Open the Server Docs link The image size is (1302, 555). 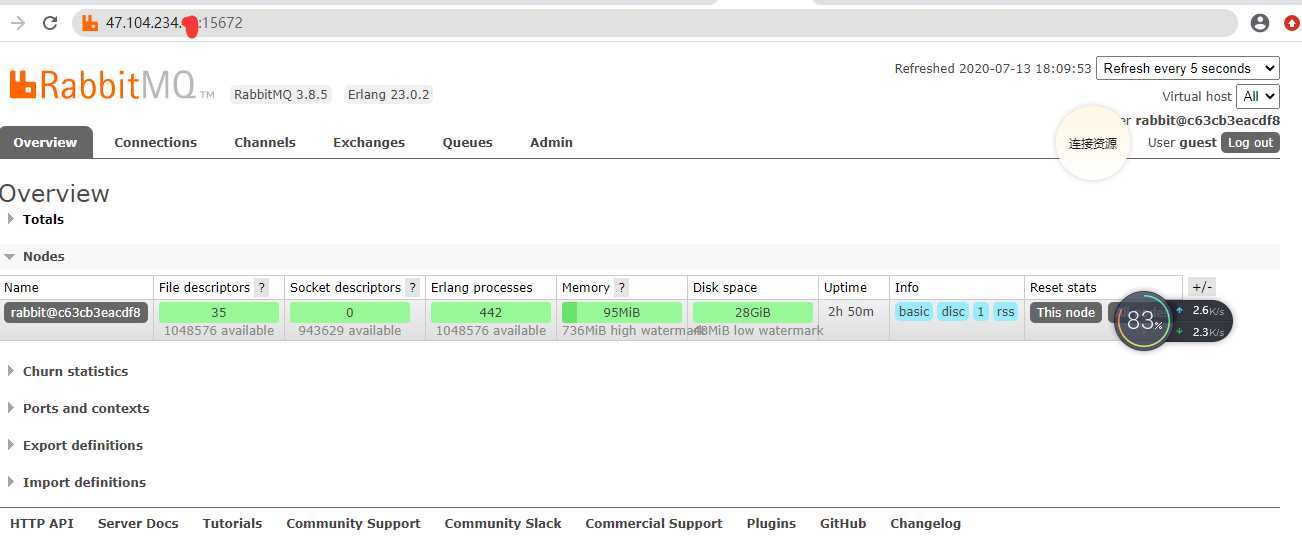pos(138,523)
